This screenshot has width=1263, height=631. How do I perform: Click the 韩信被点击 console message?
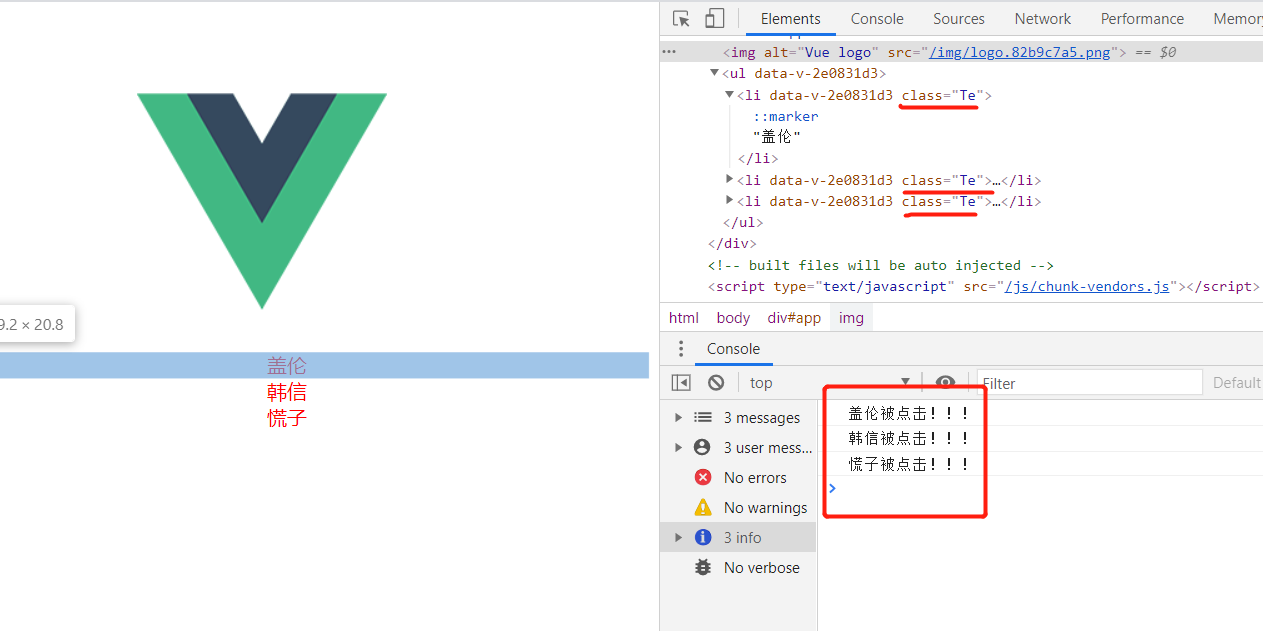909,438
